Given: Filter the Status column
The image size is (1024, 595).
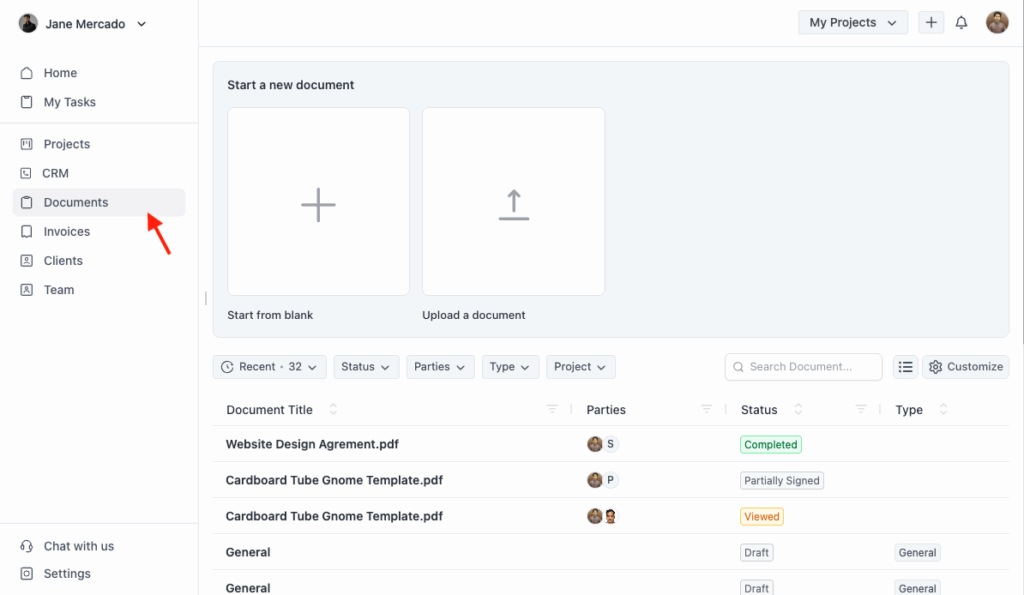Looking at the screenshot, I should (x=861, y=410).
